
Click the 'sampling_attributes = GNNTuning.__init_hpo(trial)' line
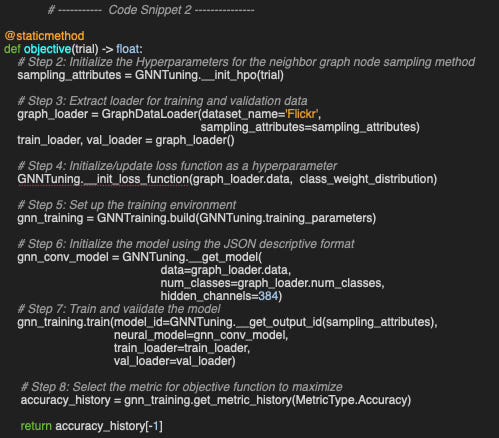(151, 75)
